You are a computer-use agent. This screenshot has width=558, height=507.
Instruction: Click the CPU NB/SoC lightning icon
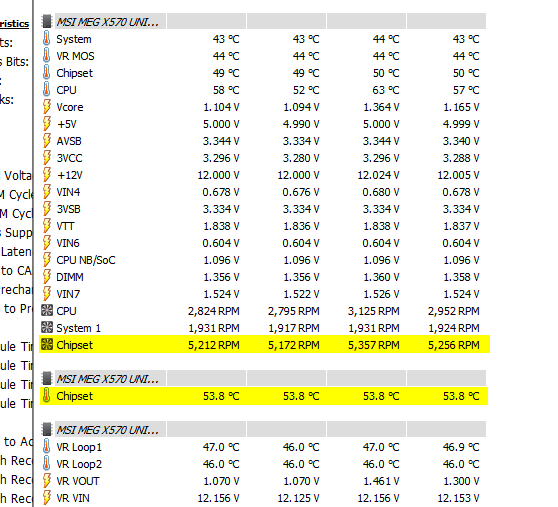click(x=47, y=260)
